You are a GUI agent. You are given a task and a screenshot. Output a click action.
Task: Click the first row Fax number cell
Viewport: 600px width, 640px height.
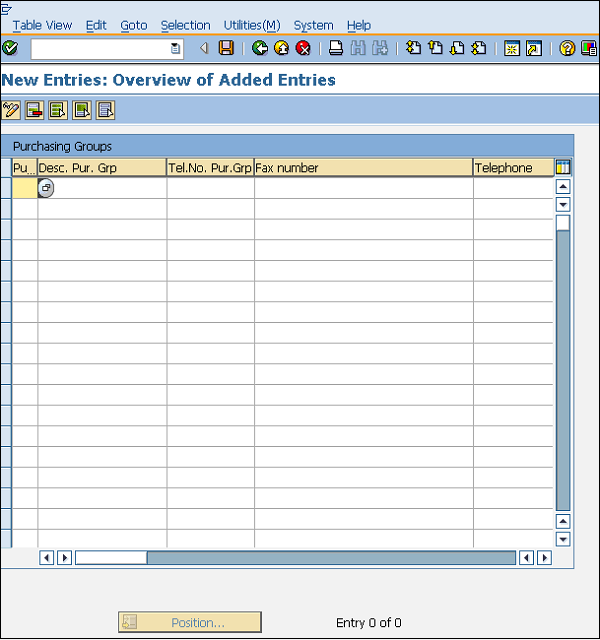[363, 188]
